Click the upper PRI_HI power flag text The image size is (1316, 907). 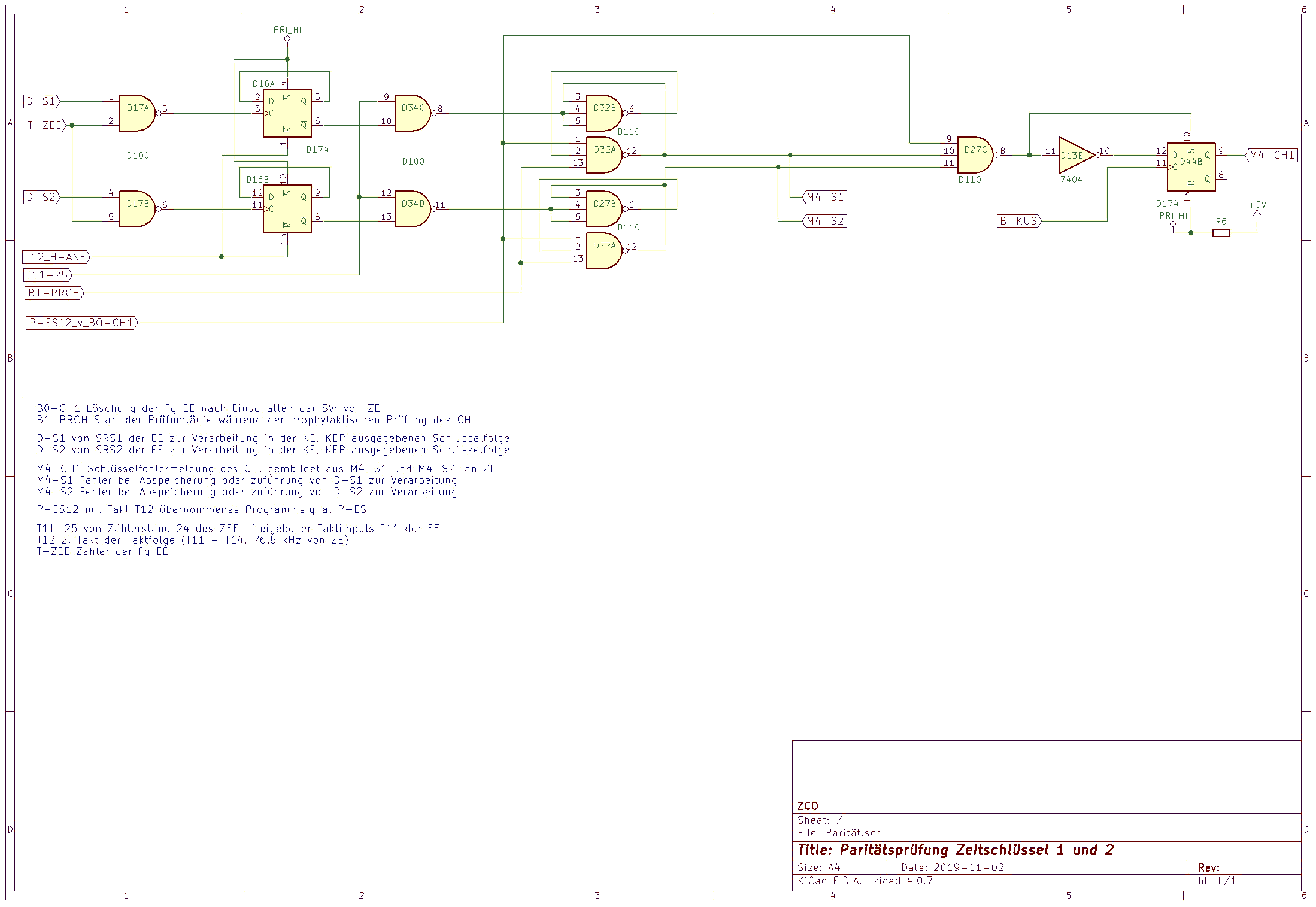click(x=287, y=29)
